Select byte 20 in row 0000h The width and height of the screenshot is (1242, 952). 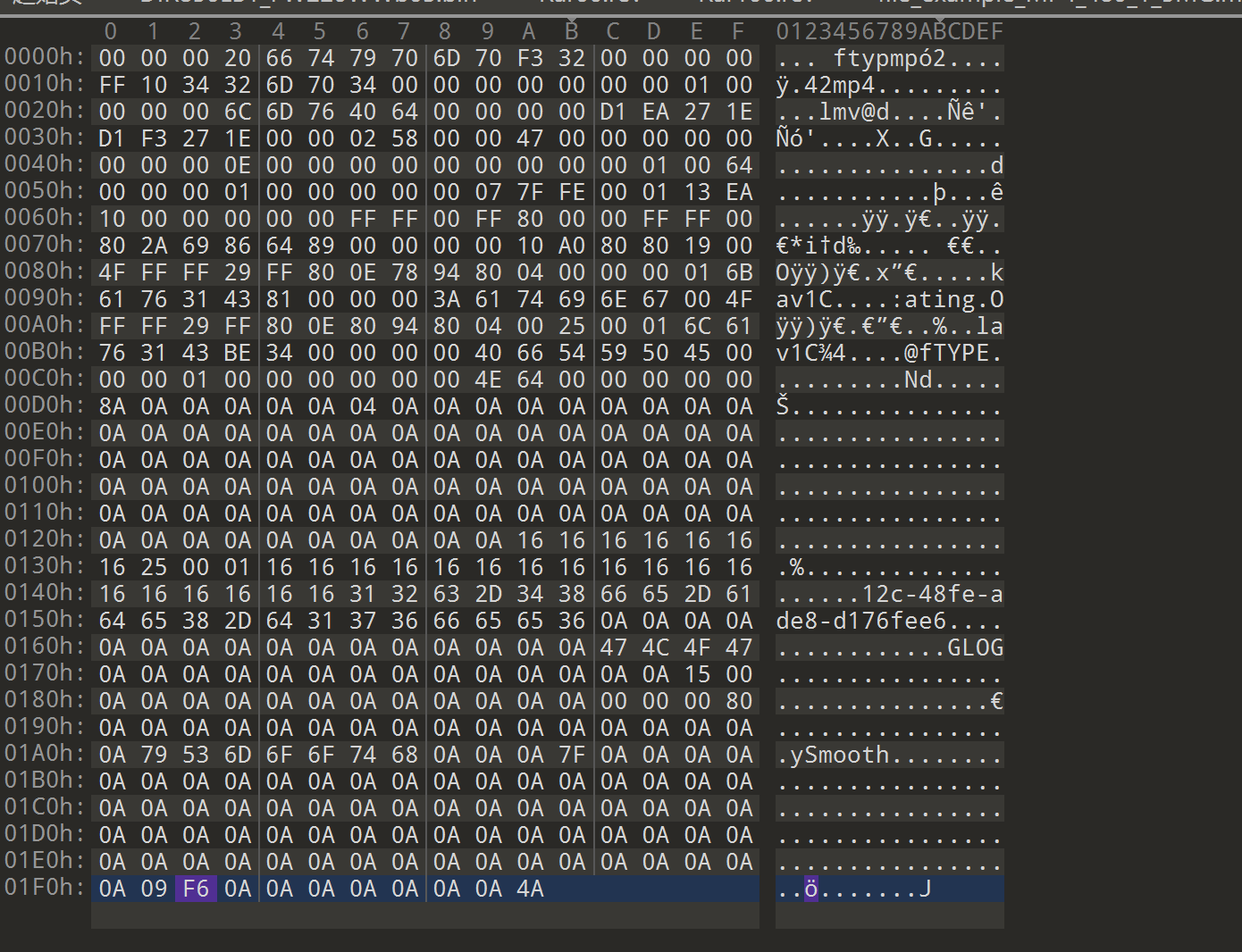238,58
